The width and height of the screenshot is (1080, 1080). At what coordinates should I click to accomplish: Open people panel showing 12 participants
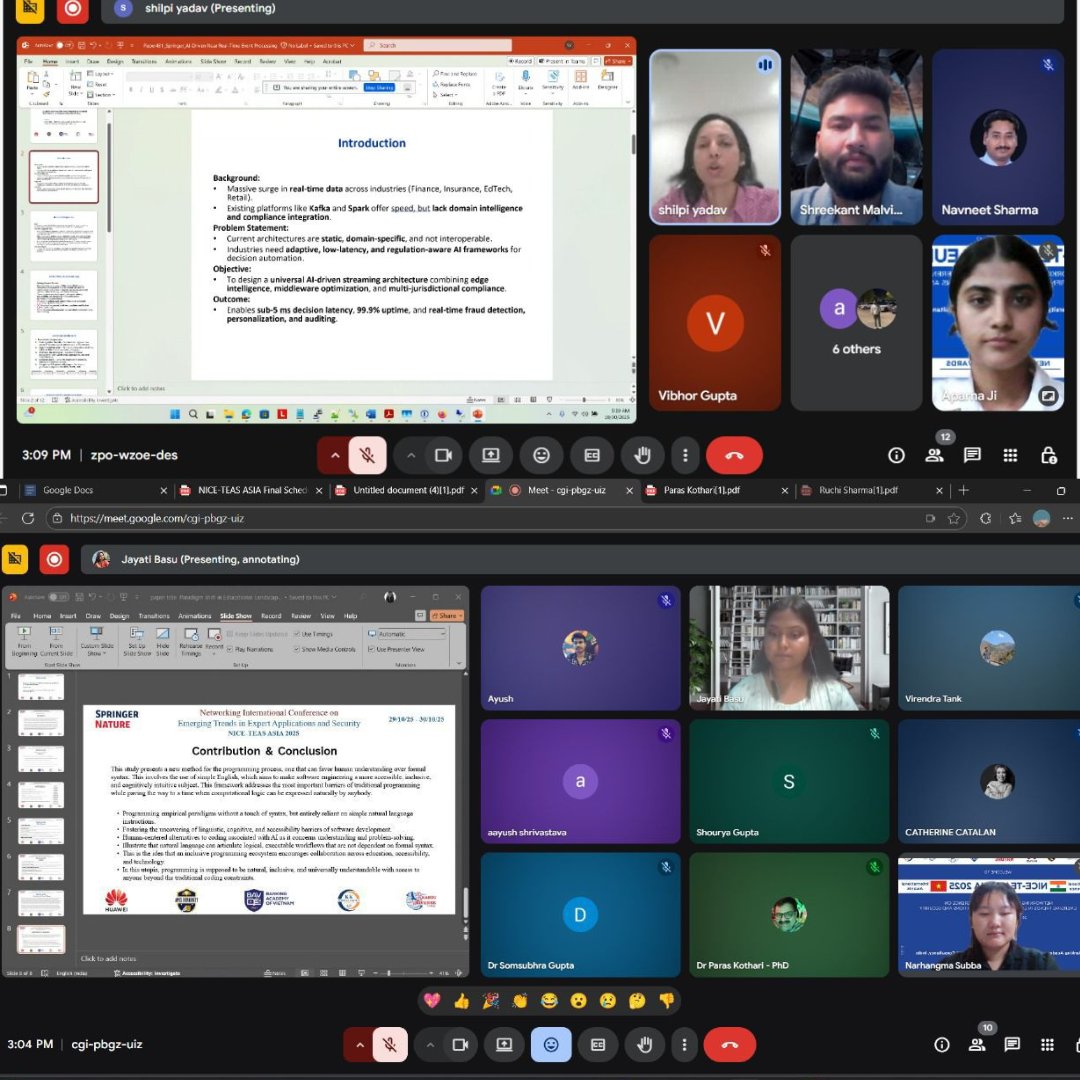pyautogui.click(x=935, y=455)
